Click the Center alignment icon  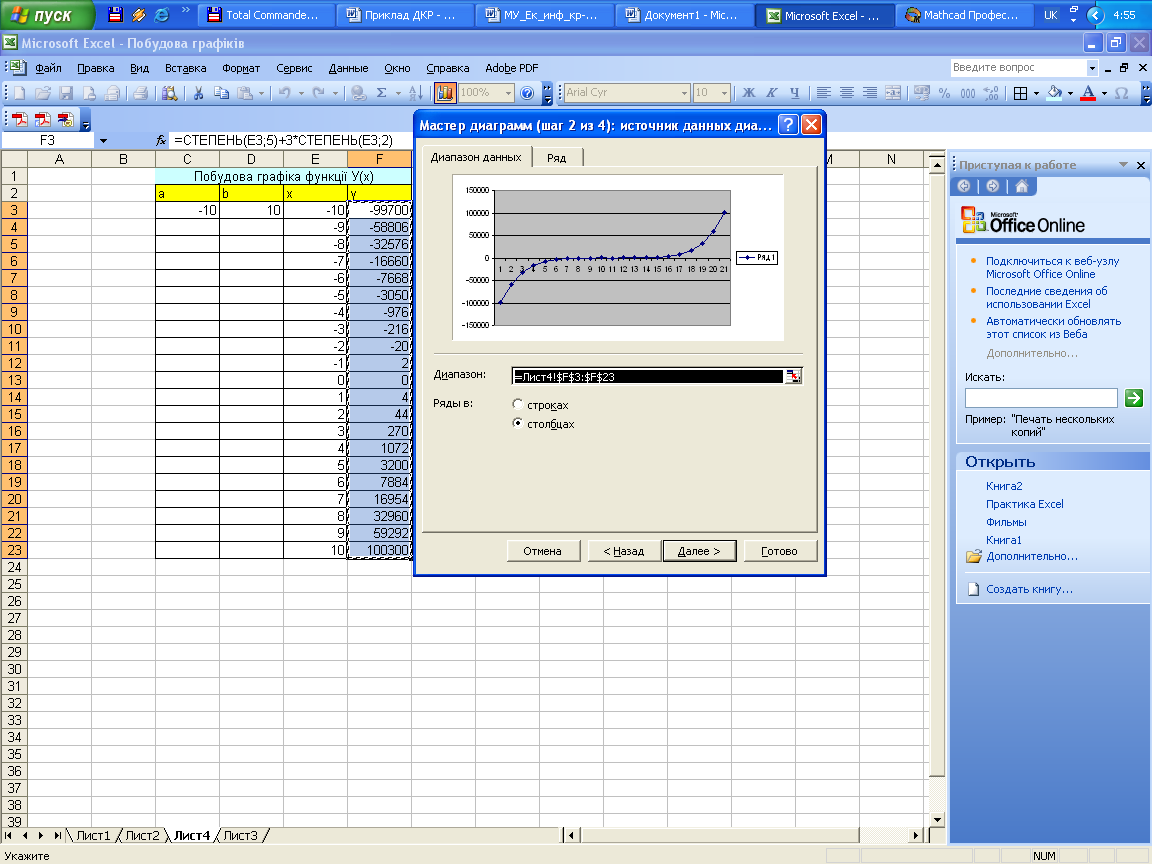pyautogui.click(x=846, y=93)
